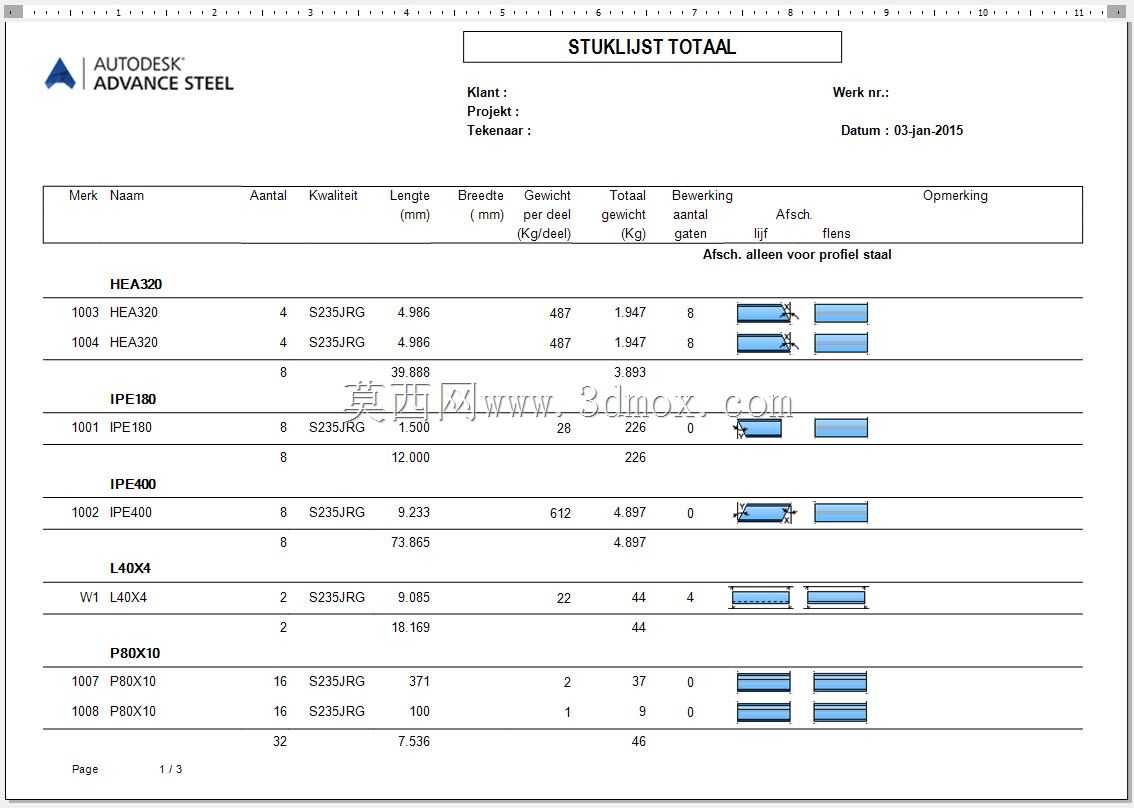Select the STUKLIJST TOTAAL title box
The height and width of the screenshot is (808, 1134).
tap(652, 47)
